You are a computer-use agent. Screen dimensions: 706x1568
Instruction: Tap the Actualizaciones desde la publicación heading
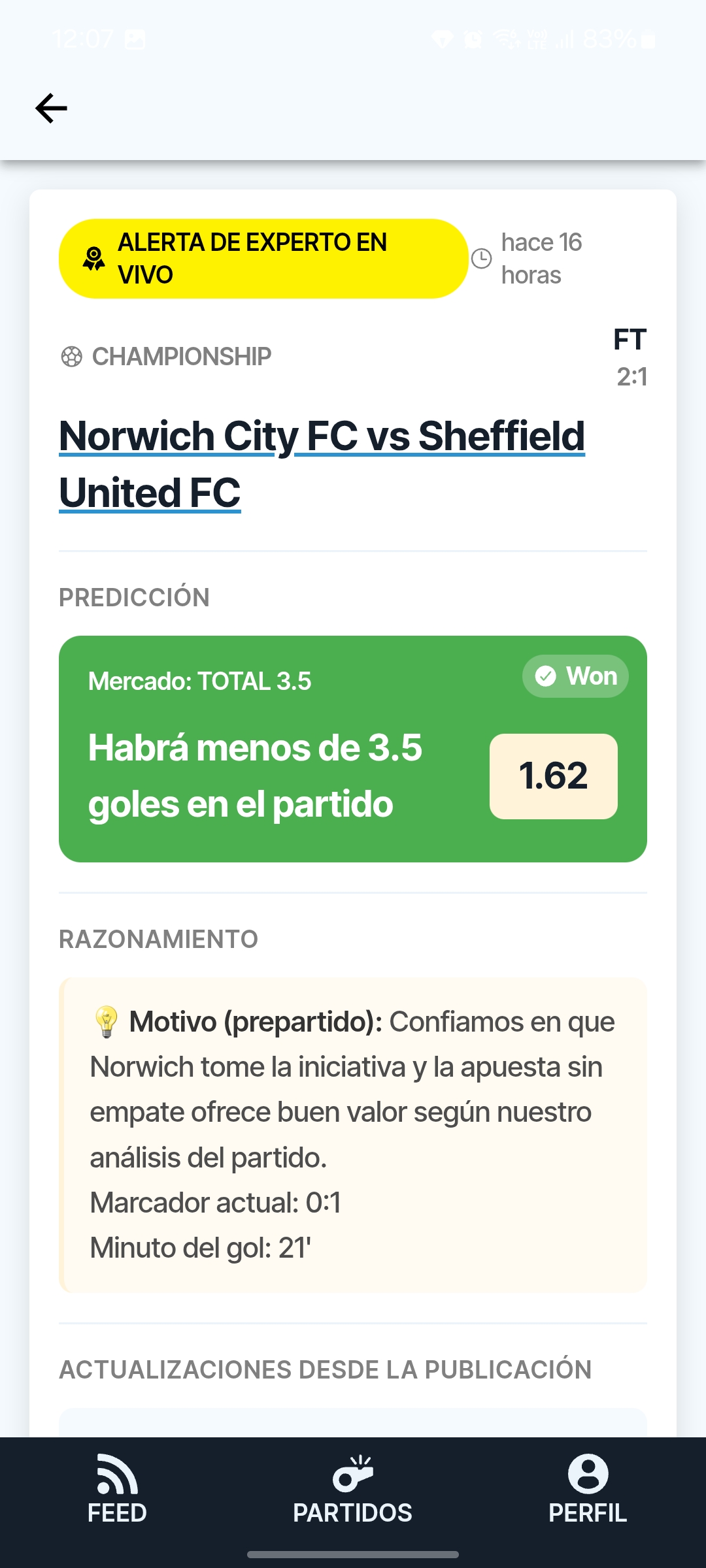pyautogui.click(x=326, y=1370)
